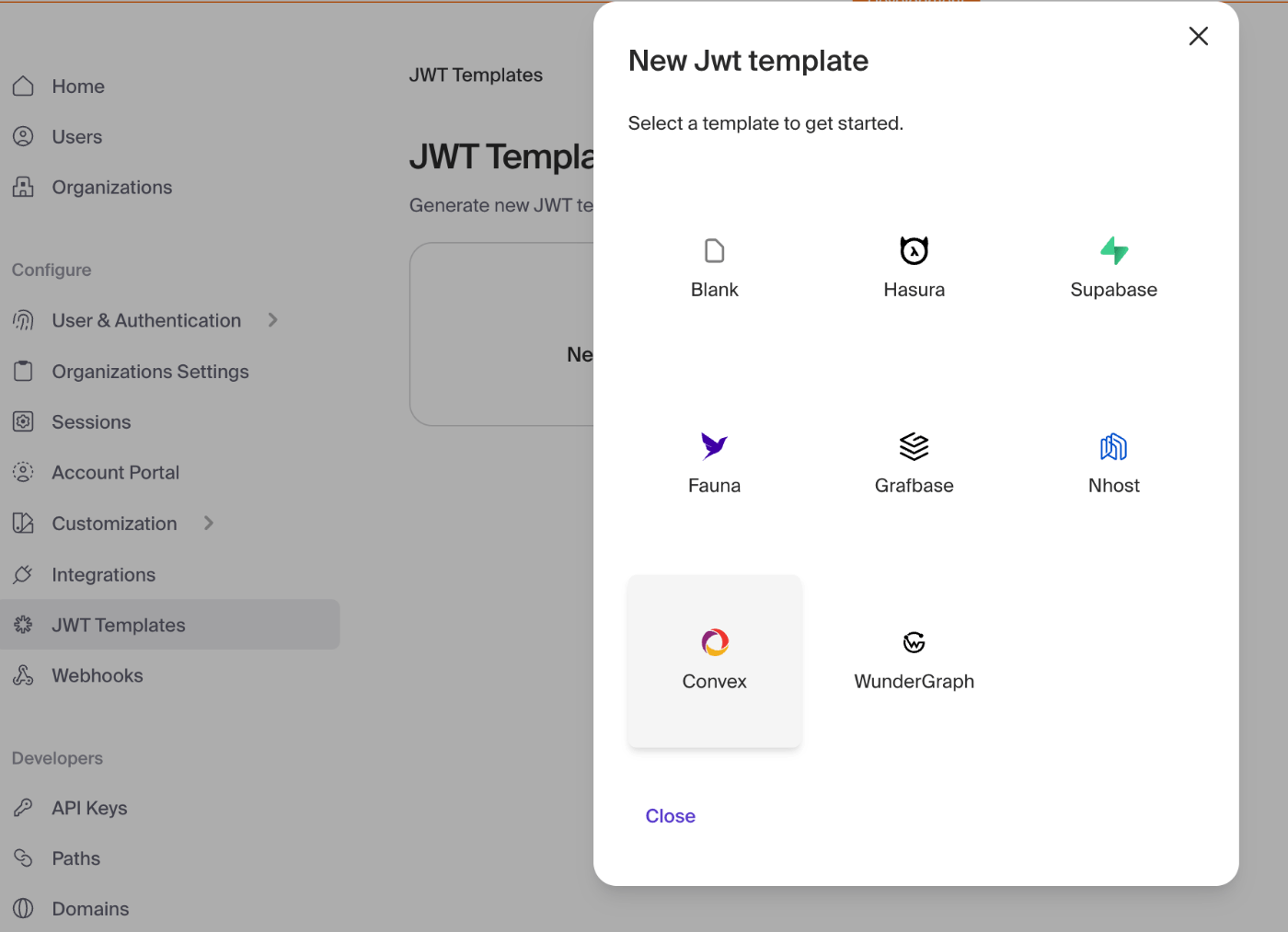Click the Sessions icon in sidebar

[23, 421]
